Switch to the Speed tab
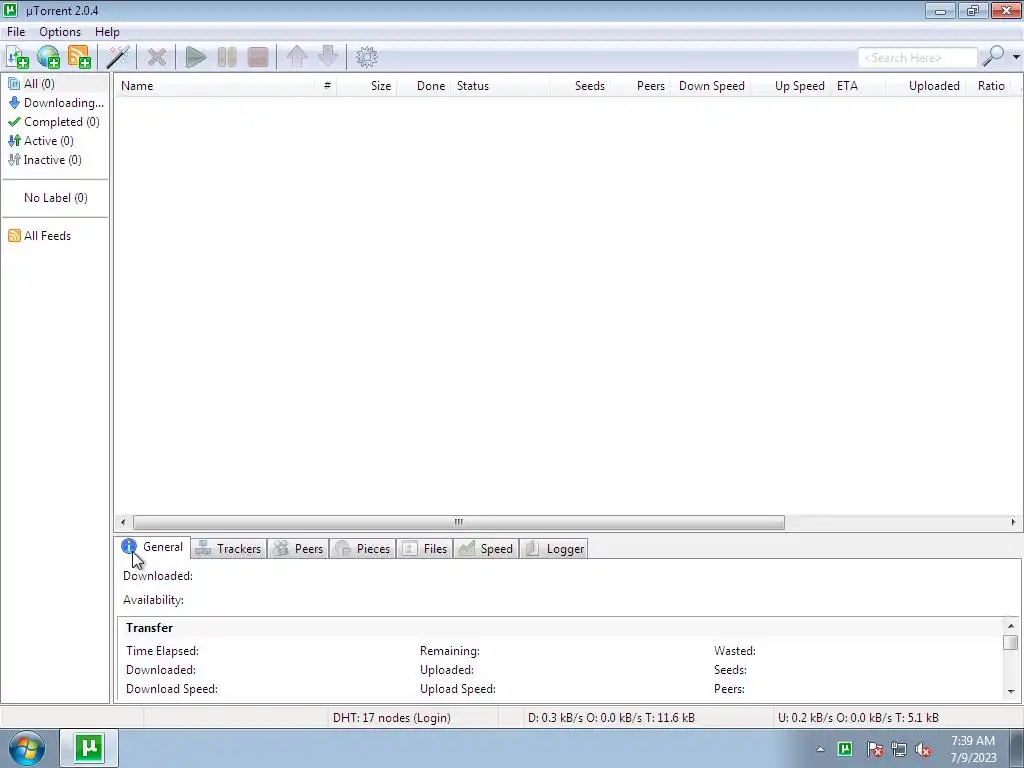The image size is (1024, 768). click(486, 549)
